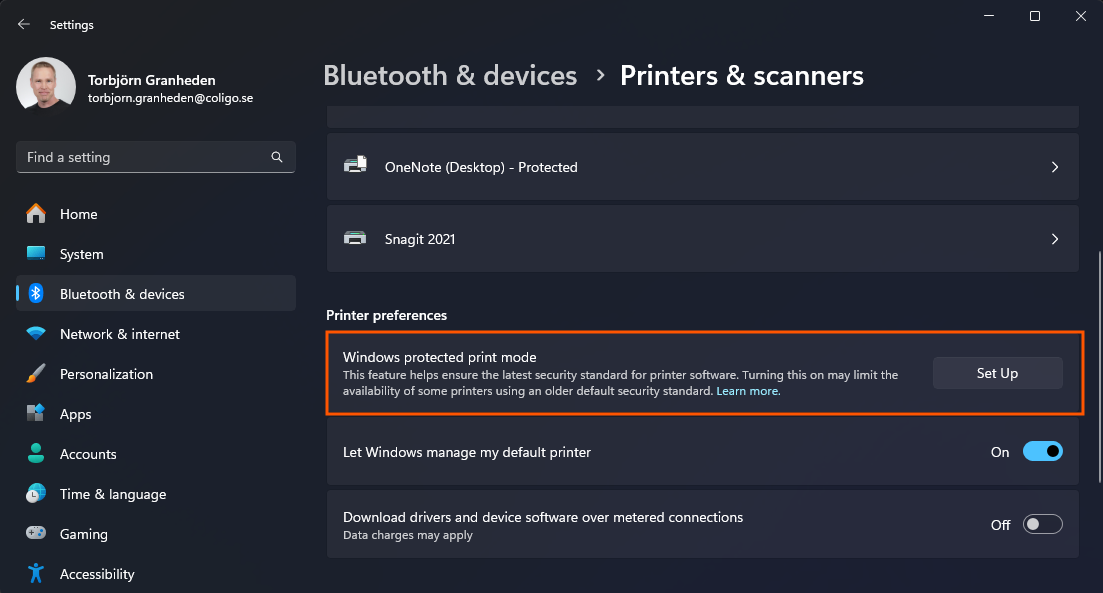Image resolution: width=1103 pixels, height=593 pixels.
Task: Click the search magnifier icon
Action: click(x=276, y=157)
